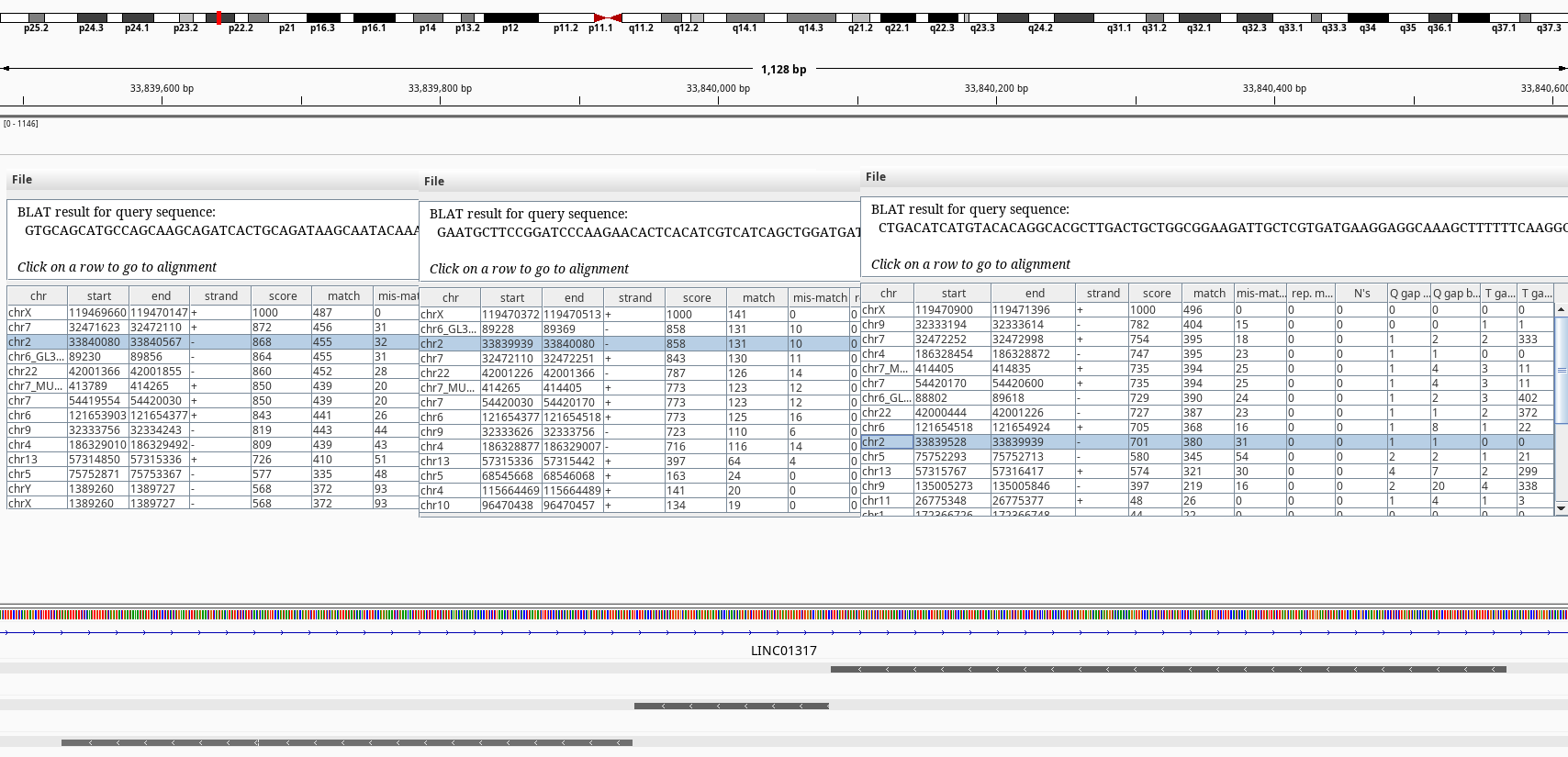Sort CTGACATCATG table by rep. m... column
The image size is (1568, 757).
[x=1312, y=293]
